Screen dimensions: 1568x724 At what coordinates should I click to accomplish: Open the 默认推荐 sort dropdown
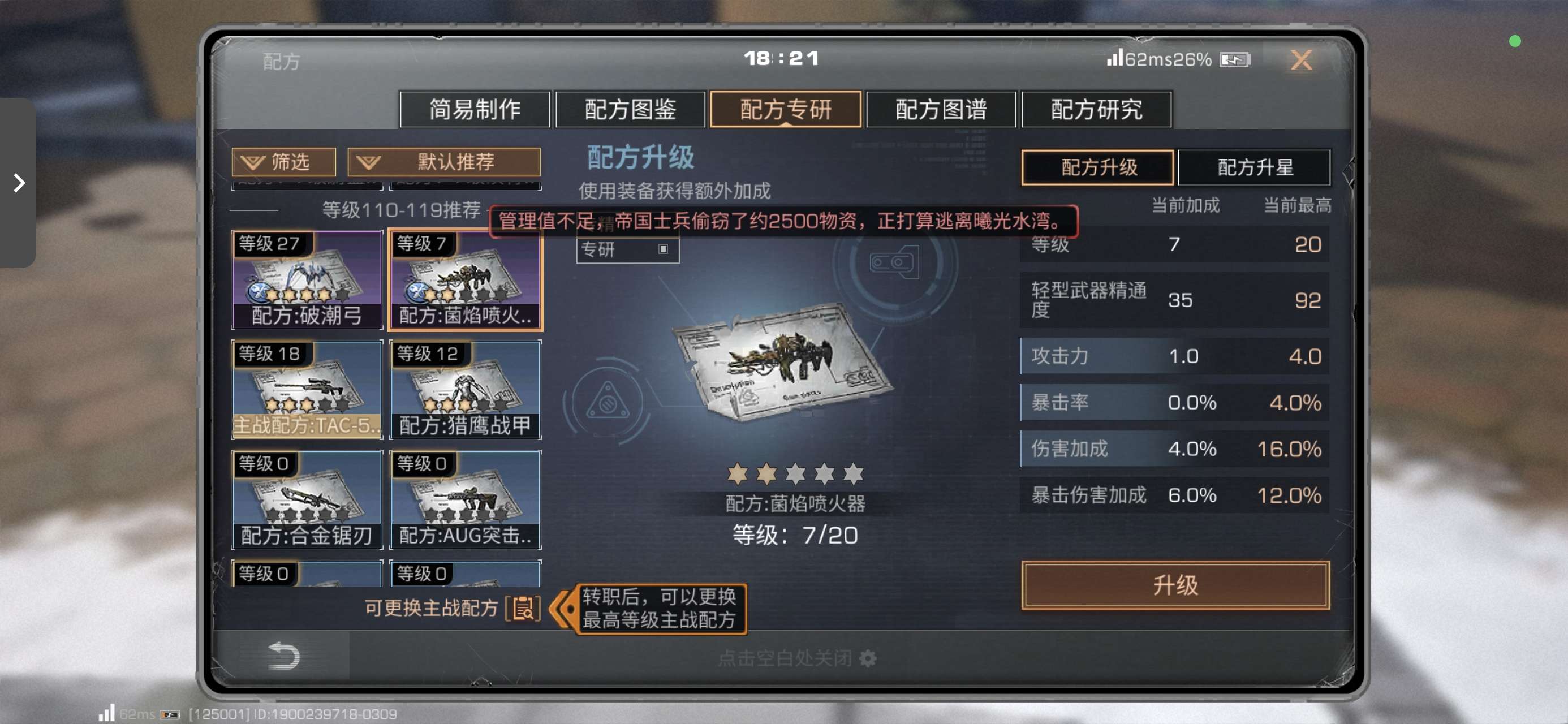click(443, 162)
